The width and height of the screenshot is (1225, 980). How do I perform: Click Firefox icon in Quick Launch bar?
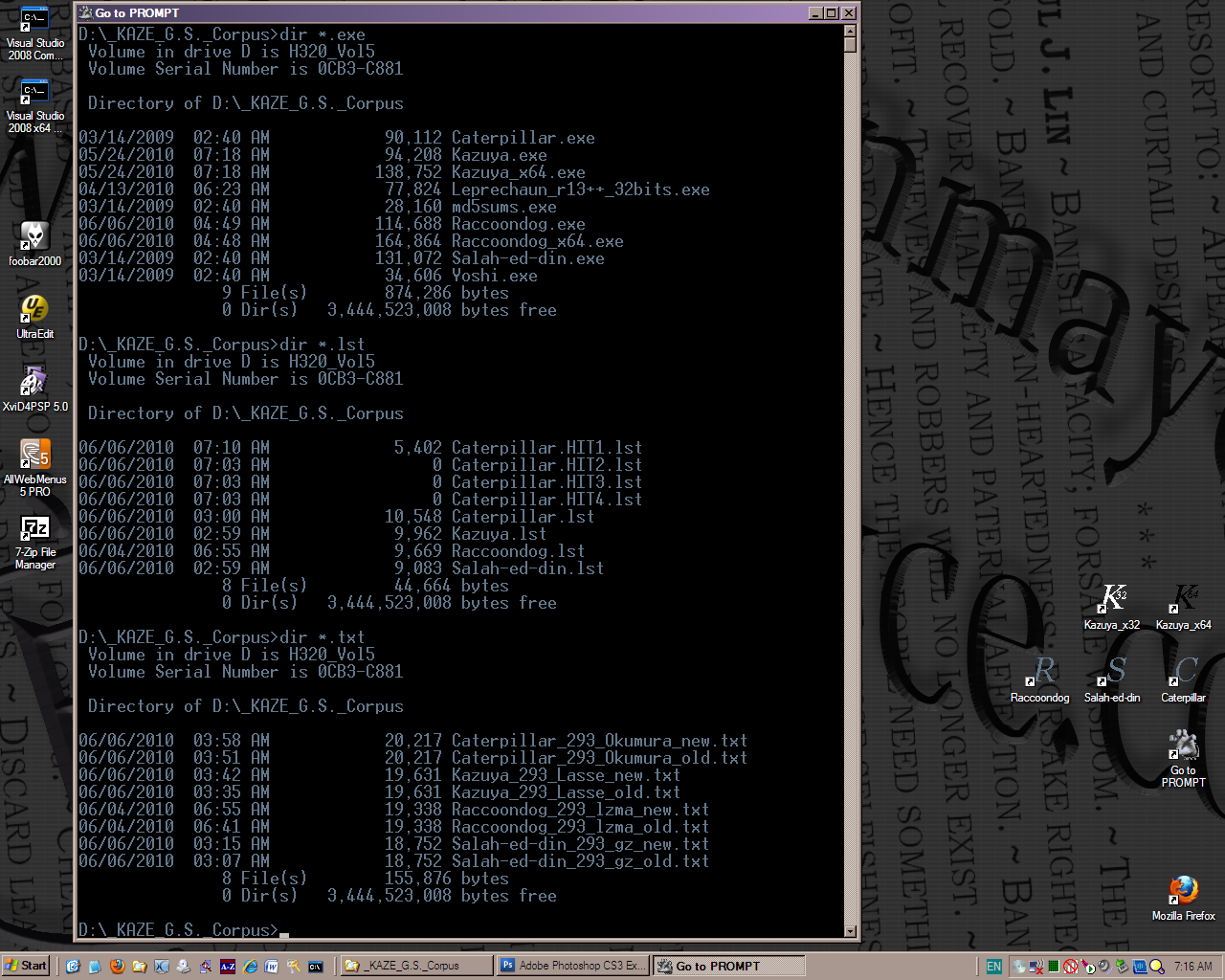(117, 967)
